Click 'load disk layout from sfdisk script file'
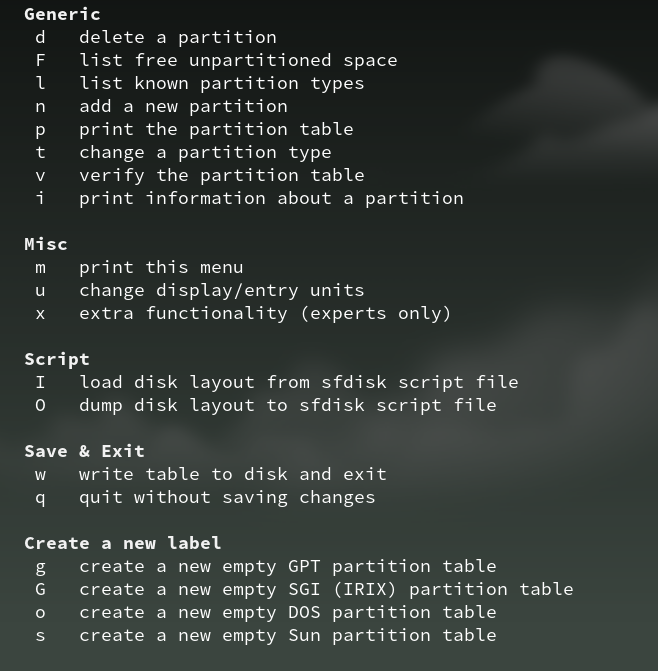Image resolution: width=658 pixels, height=671 pixels. (299, 383)
